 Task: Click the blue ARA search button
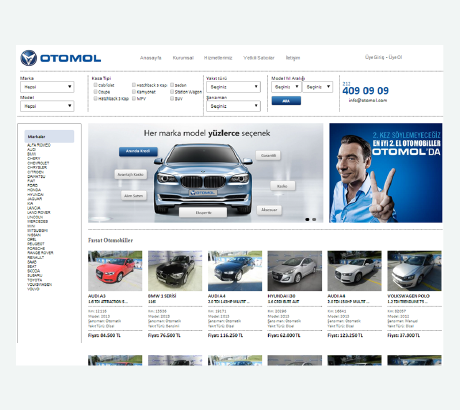286,101
